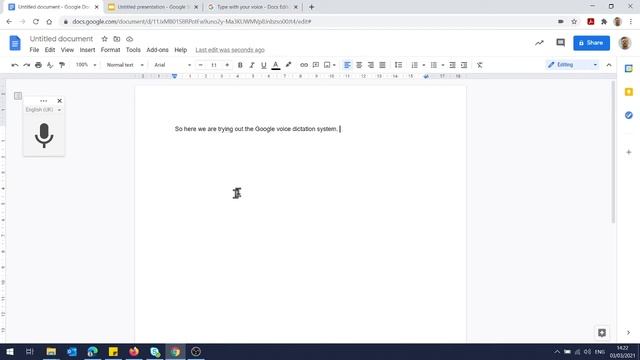Image resolution: width=640 pixels, height=360 pixels.
Task: Open the Arial font dropdown
Action: [172, 65]
